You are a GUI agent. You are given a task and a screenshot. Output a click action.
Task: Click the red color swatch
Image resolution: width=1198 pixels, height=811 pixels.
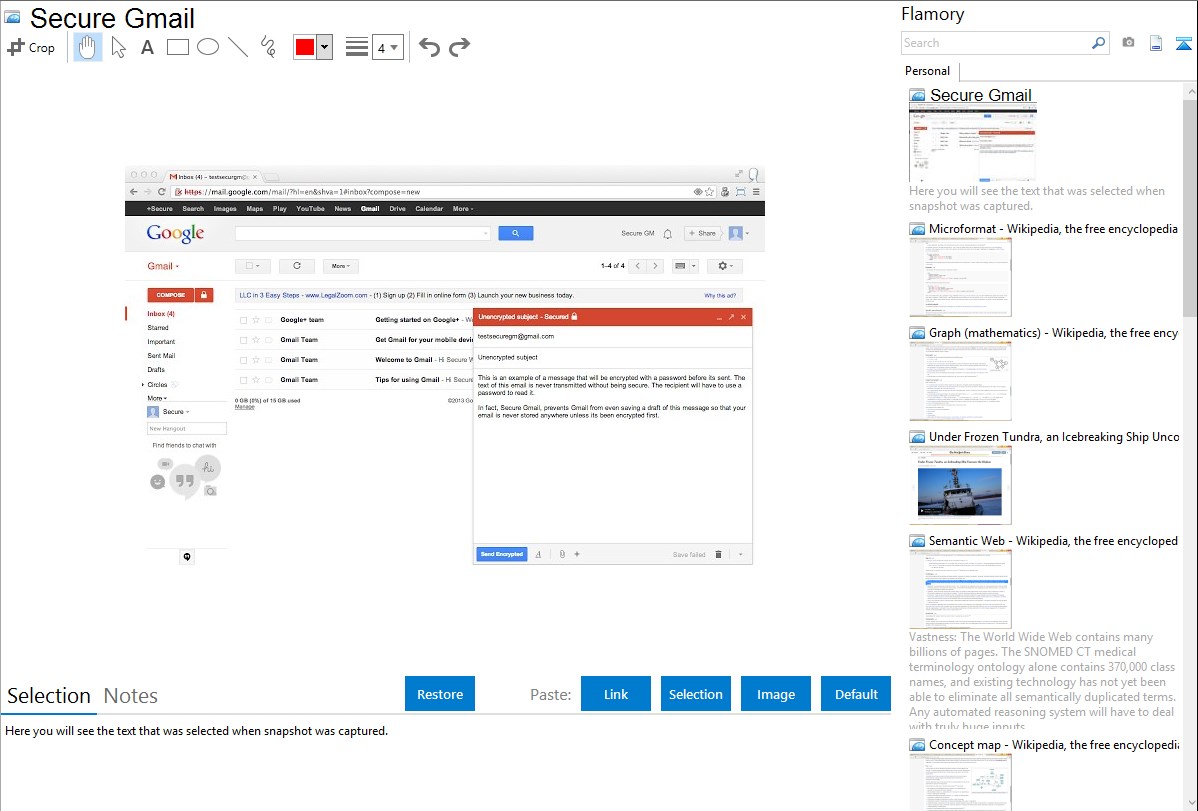coord(305,47)
